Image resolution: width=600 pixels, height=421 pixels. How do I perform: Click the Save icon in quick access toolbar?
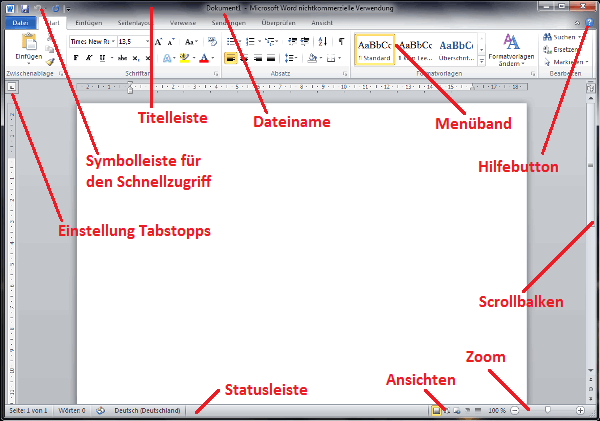25,8
